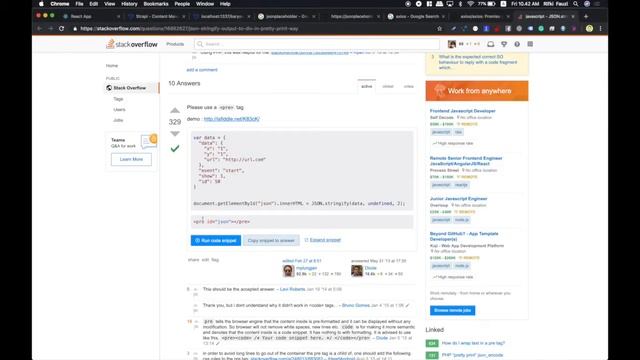Open the View menu
Viewport: 640px width, 360px height.
pos(109,4)
